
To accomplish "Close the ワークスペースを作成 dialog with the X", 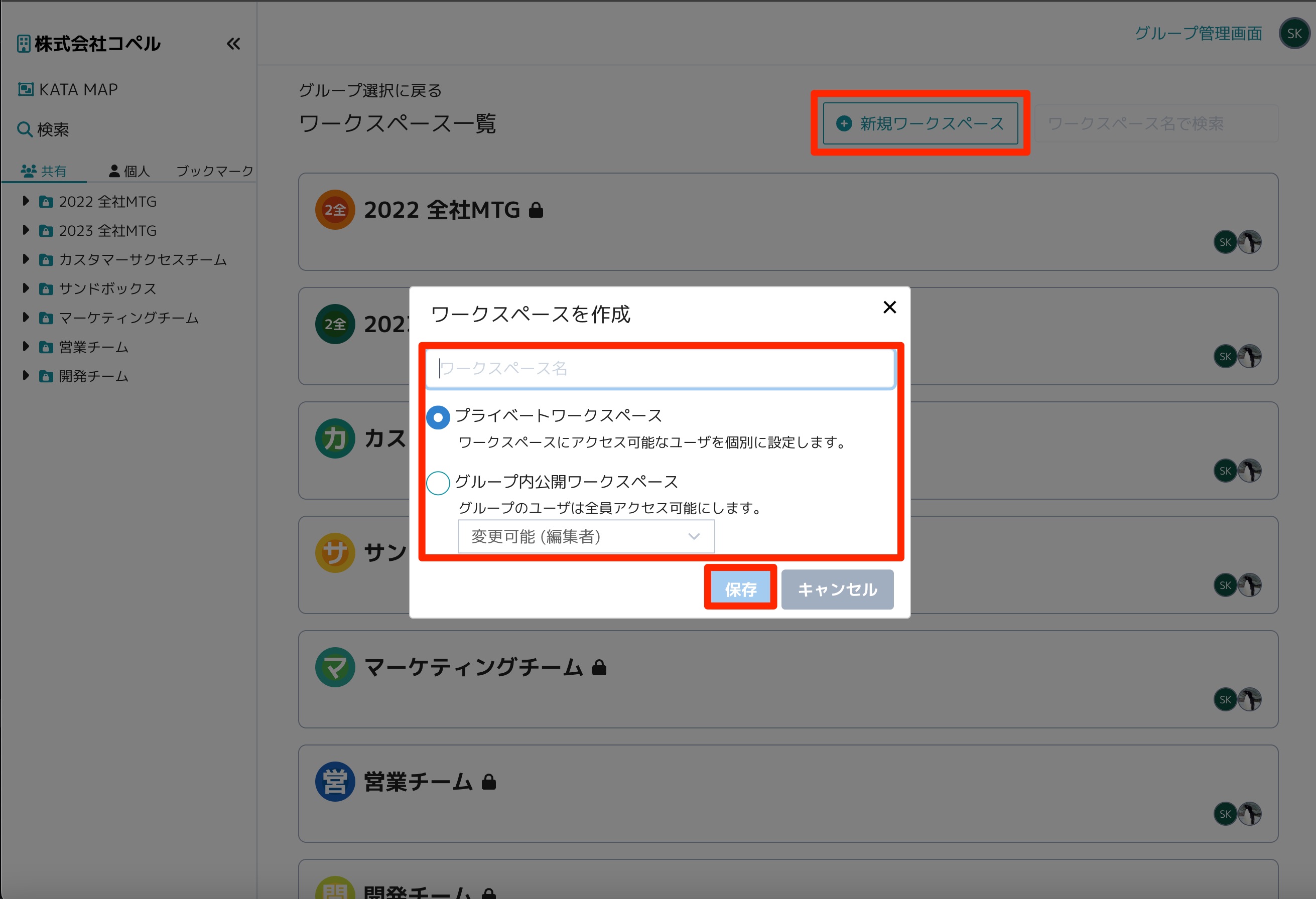I will pos(889,307).
